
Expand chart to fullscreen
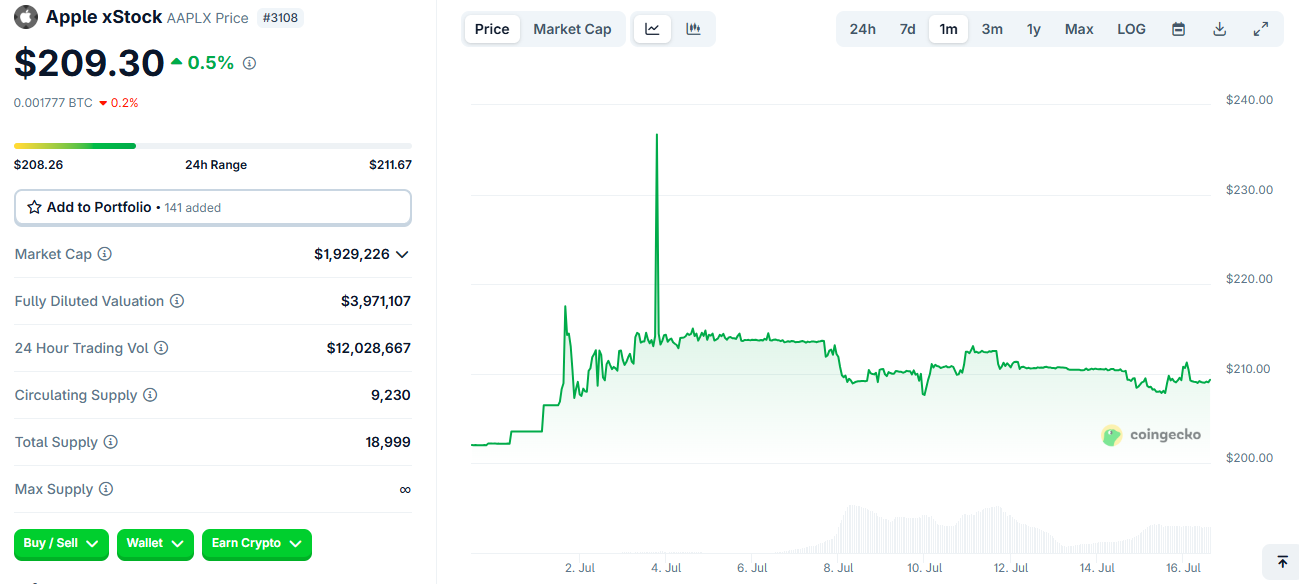coord(1260,29)
